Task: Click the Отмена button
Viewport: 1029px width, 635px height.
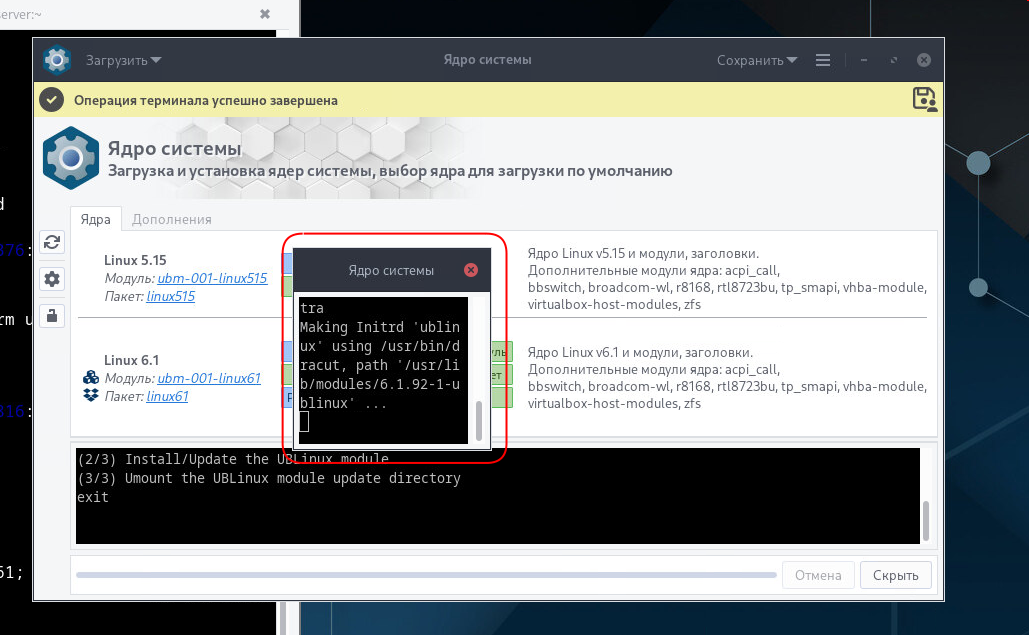Action: tap(818, 575)
